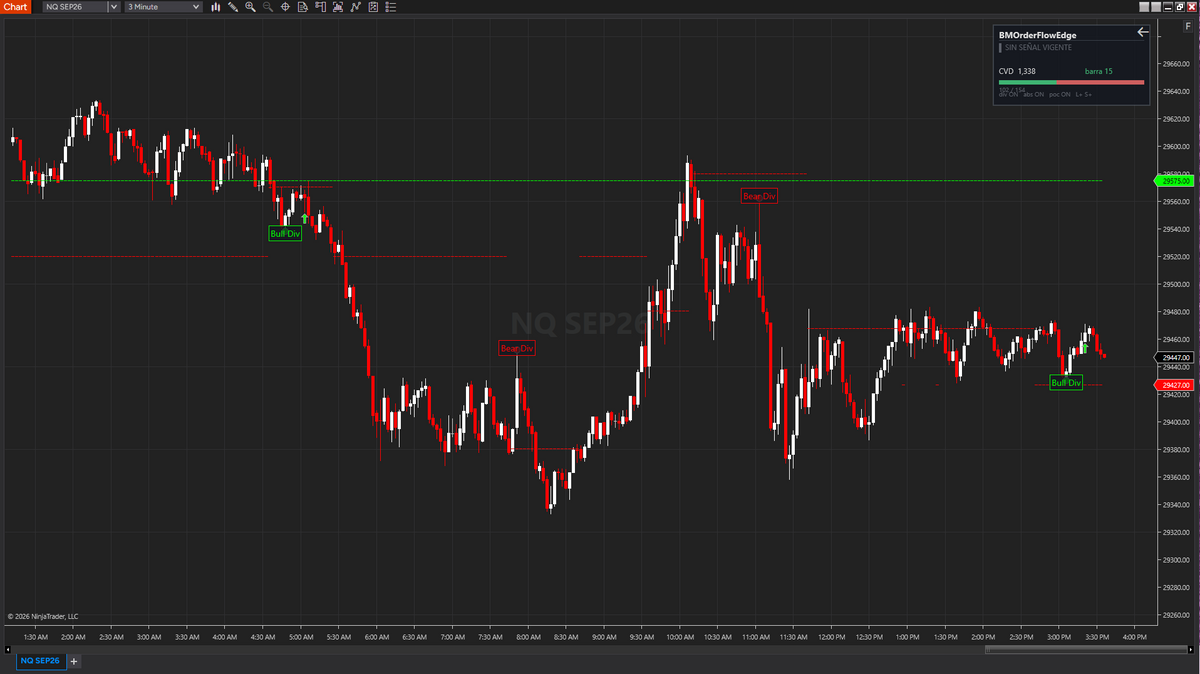1200x674 pixels.
Task: Click the BMOrderFlowEdge panel title
Action: click(1037, 35)
